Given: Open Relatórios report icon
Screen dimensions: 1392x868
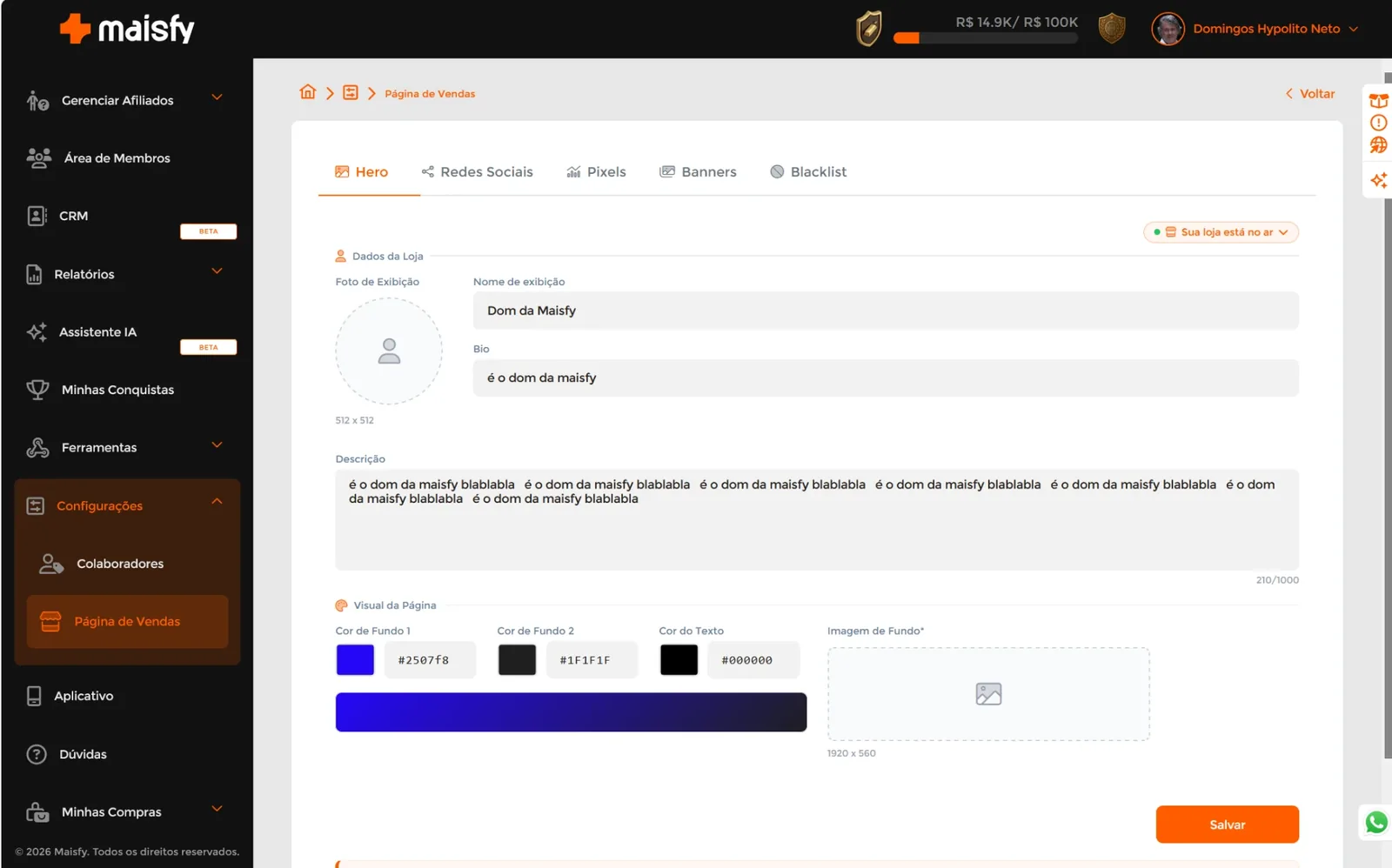Looking at the screenshot, I should (x=34, y=274).
